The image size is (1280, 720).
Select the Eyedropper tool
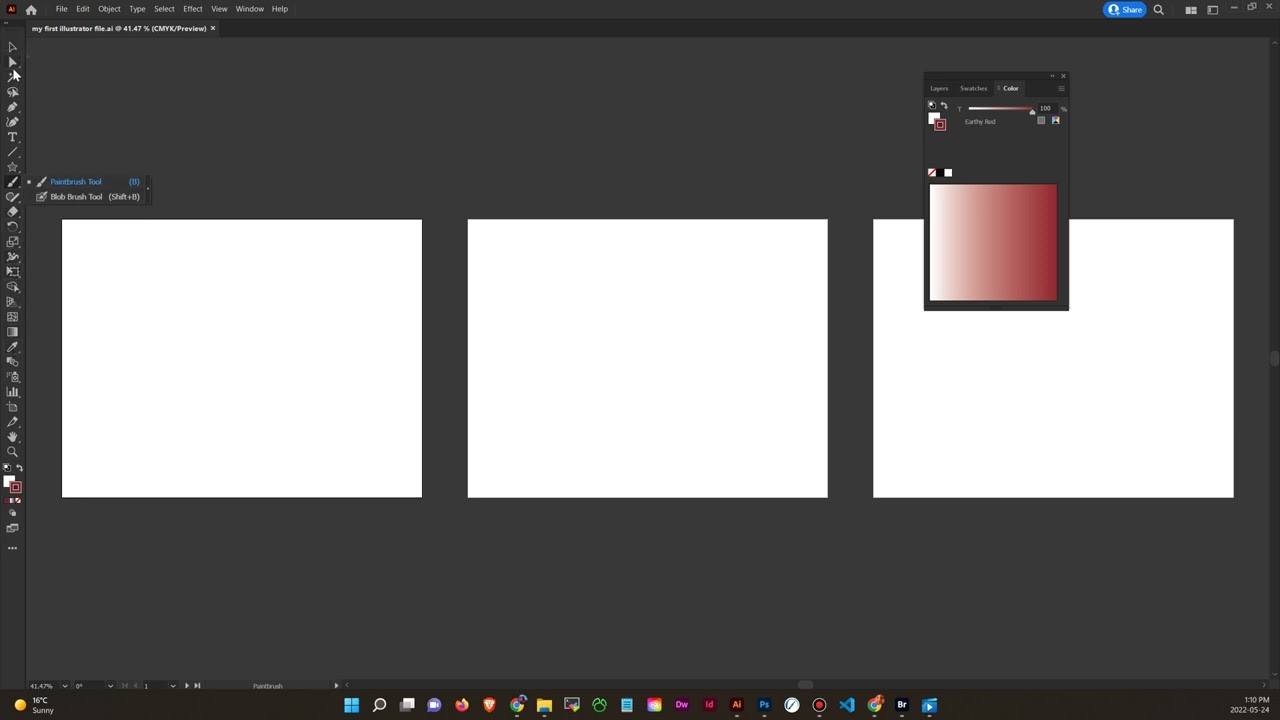(12, 347)
